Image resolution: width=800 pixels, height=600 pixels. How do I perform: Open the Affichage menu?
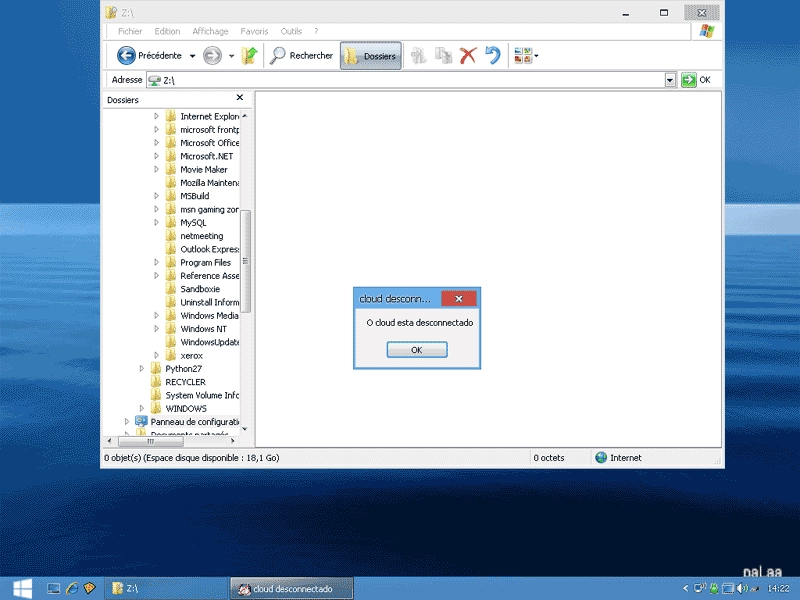click(210, 31)
